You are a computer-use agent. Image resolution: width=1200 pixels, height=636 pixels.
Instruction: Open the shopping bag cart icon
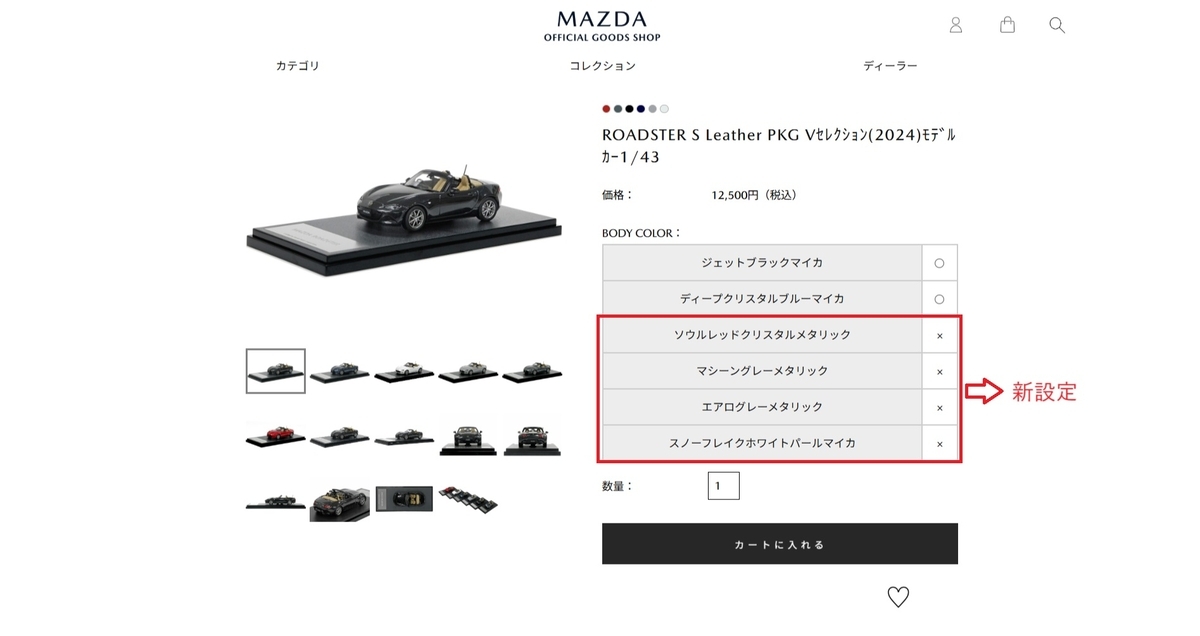(x=1007, y=25)
